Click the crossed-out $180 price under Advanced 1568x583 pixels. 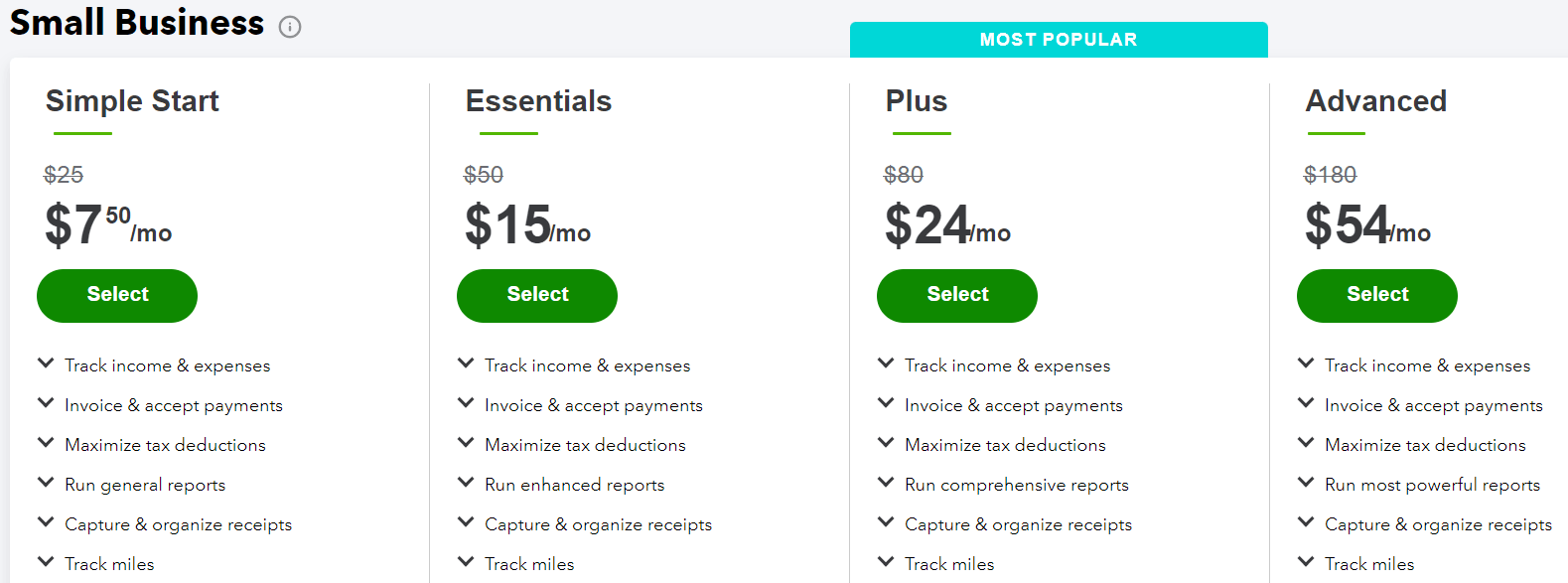(x=1331, y=175)
